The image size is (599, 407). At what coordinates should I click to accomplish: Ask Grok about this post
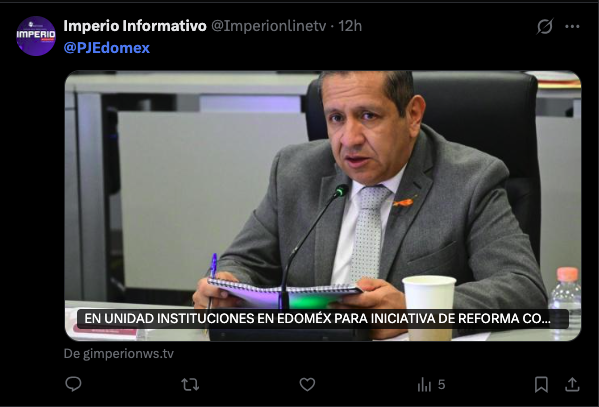tap(545, 26)
